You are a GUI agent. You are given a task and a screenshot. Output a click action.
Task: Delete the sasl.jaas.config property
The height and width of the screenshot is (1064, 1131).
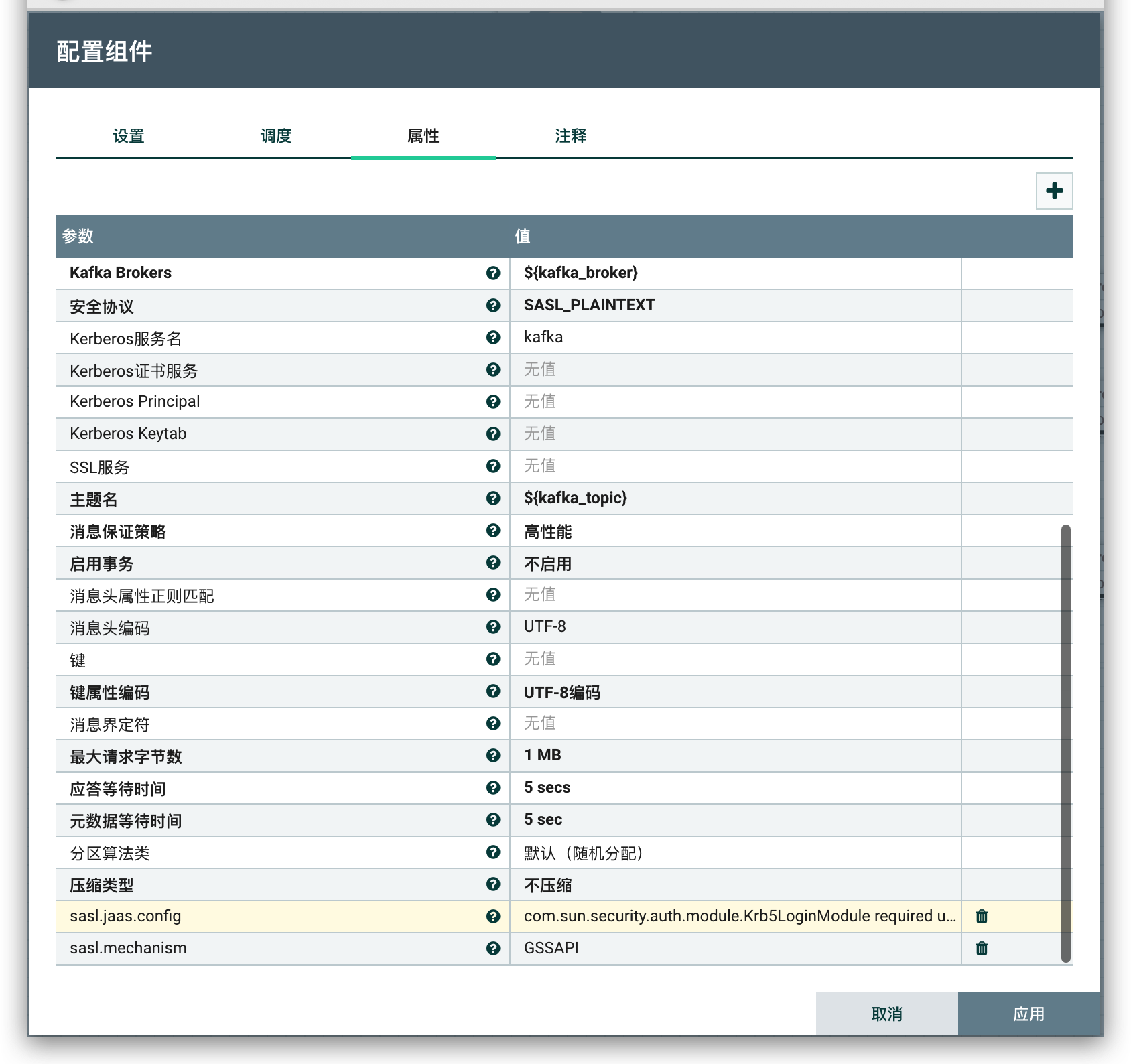(982, 916)
